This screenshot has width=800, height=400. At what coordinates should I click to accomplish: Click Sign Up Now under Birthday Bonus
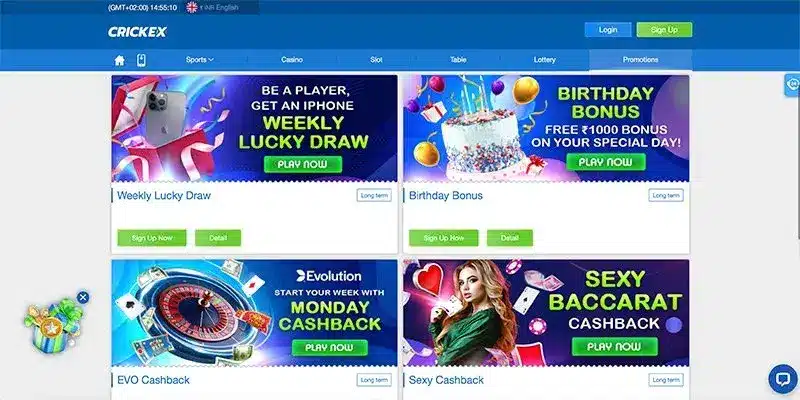point(444,238)
